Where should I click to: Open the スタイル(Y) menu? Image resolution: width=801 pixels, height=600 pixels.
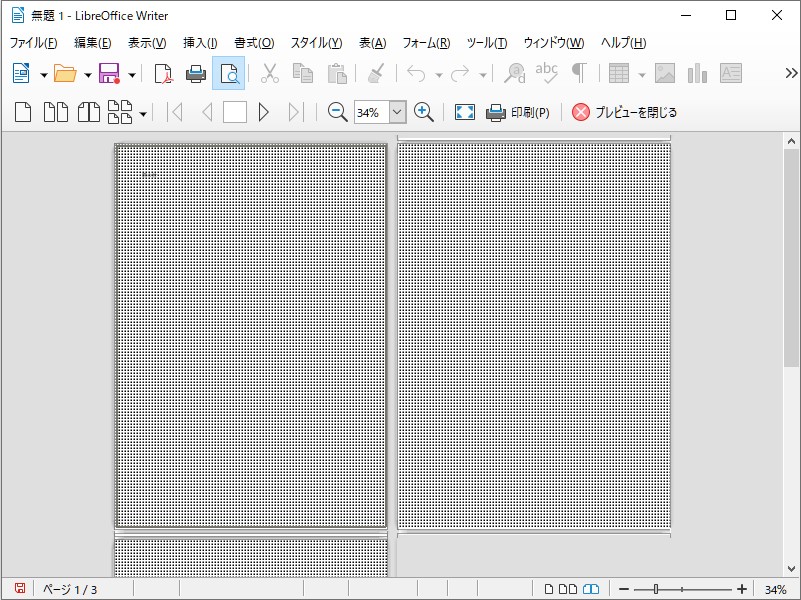click(x=317, y=43)
